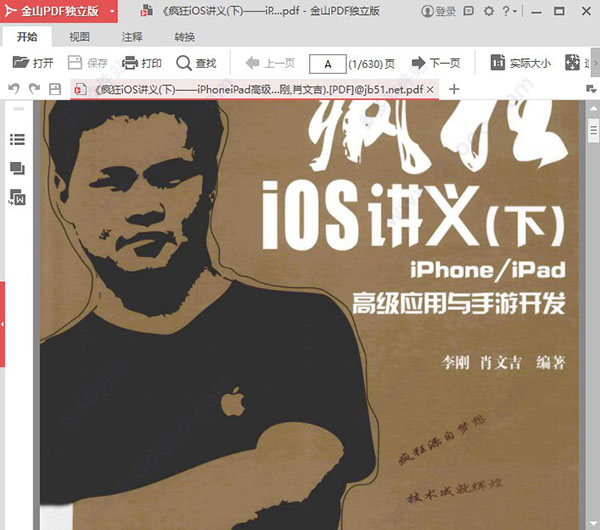
Task: Open the help question mark menu
Action: [x=509, y=11]
